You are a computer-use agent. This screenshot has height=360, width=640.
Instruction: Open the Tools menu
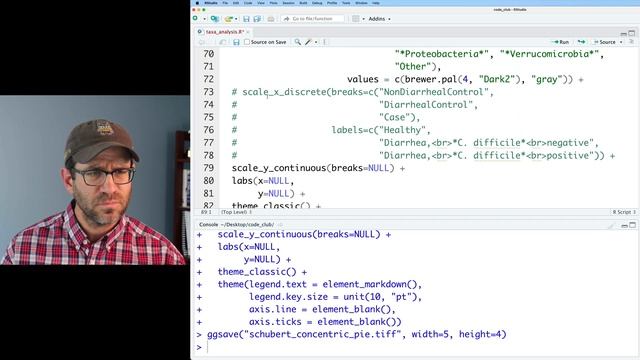(x=346, y=3)
